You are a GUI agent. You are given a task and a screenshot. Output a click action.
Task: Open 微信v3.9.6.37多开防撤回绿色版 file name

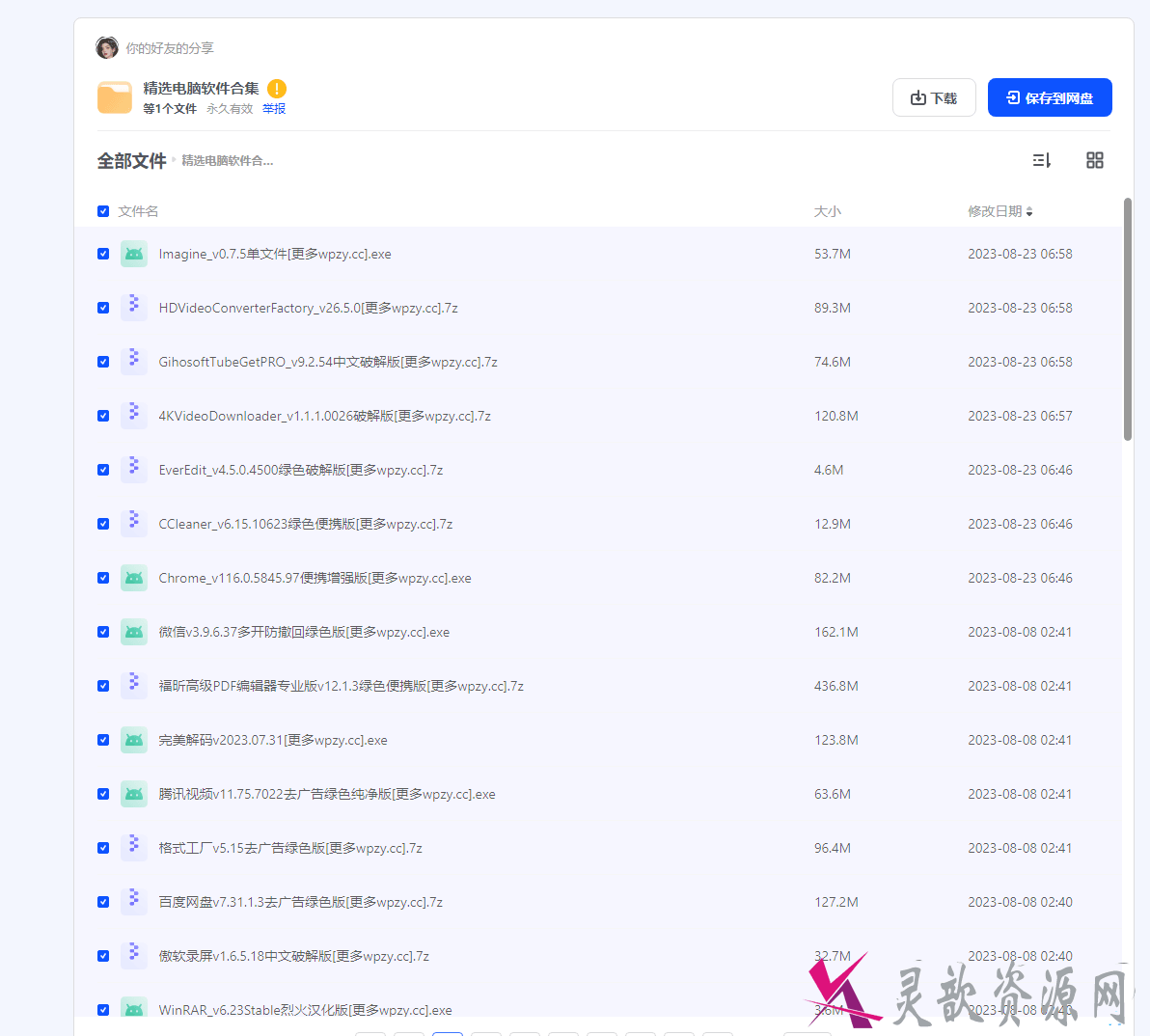304,632
